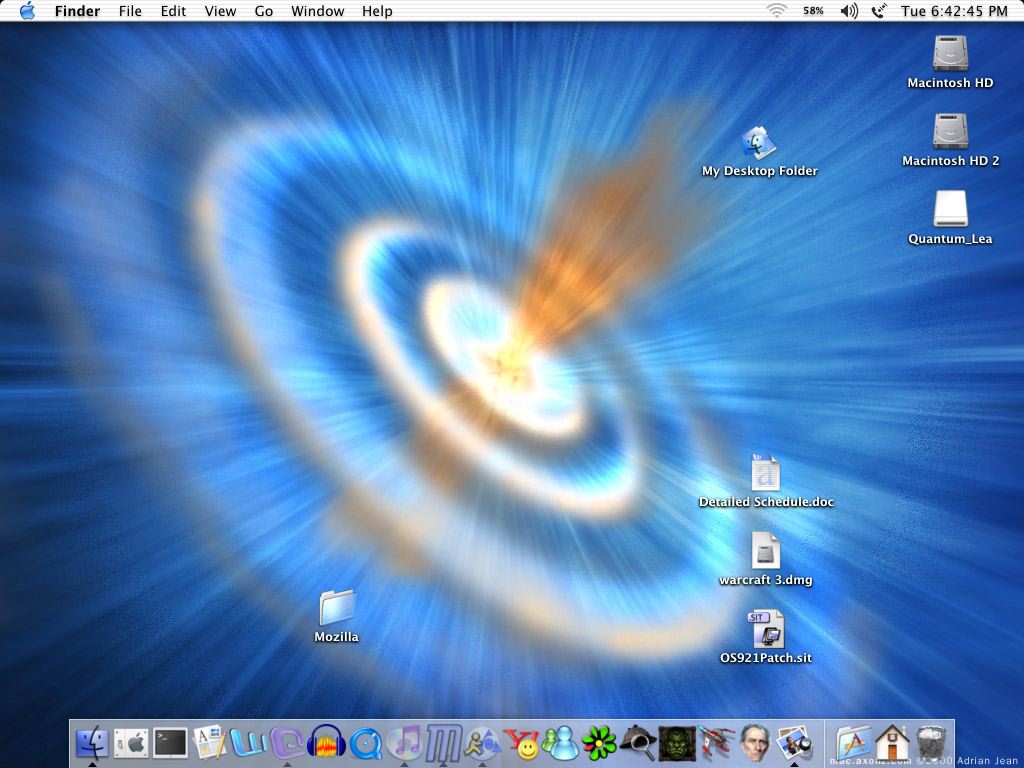Open ICQ flower icon in dock

[x=599, y=743]
